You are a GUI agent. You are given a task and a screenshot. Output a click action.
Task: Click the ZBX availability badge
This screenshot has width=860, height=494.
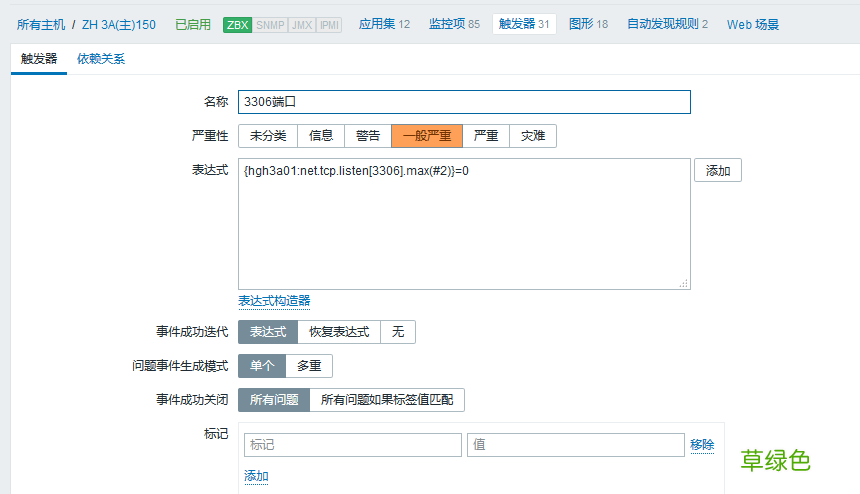(x=237, y=25)
